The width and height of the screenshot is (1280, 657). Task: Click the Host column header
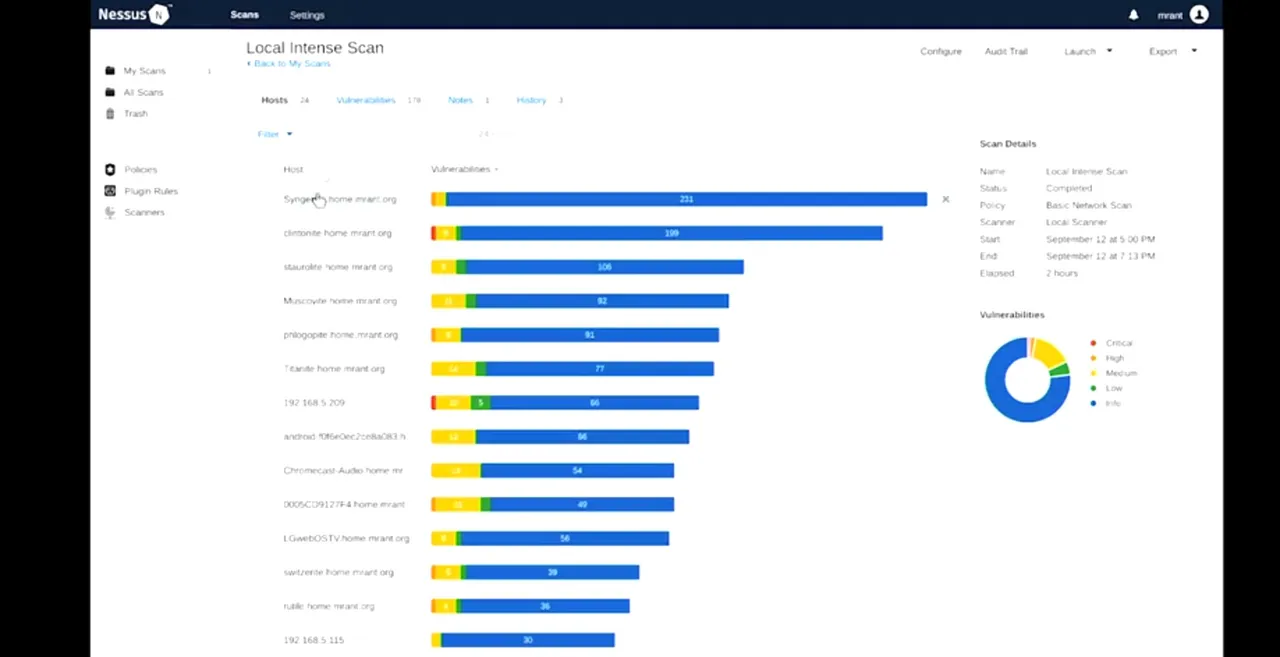tap(293, 169)
